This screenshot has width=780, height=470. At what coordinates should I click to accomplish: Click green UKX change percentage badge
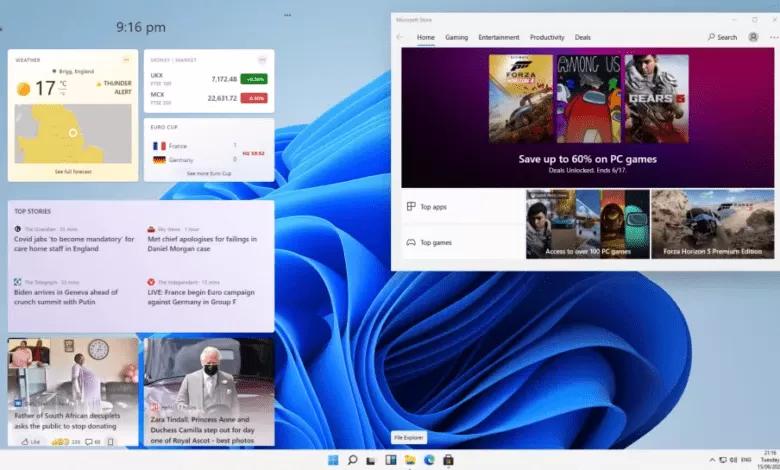(x=254, y=79)
